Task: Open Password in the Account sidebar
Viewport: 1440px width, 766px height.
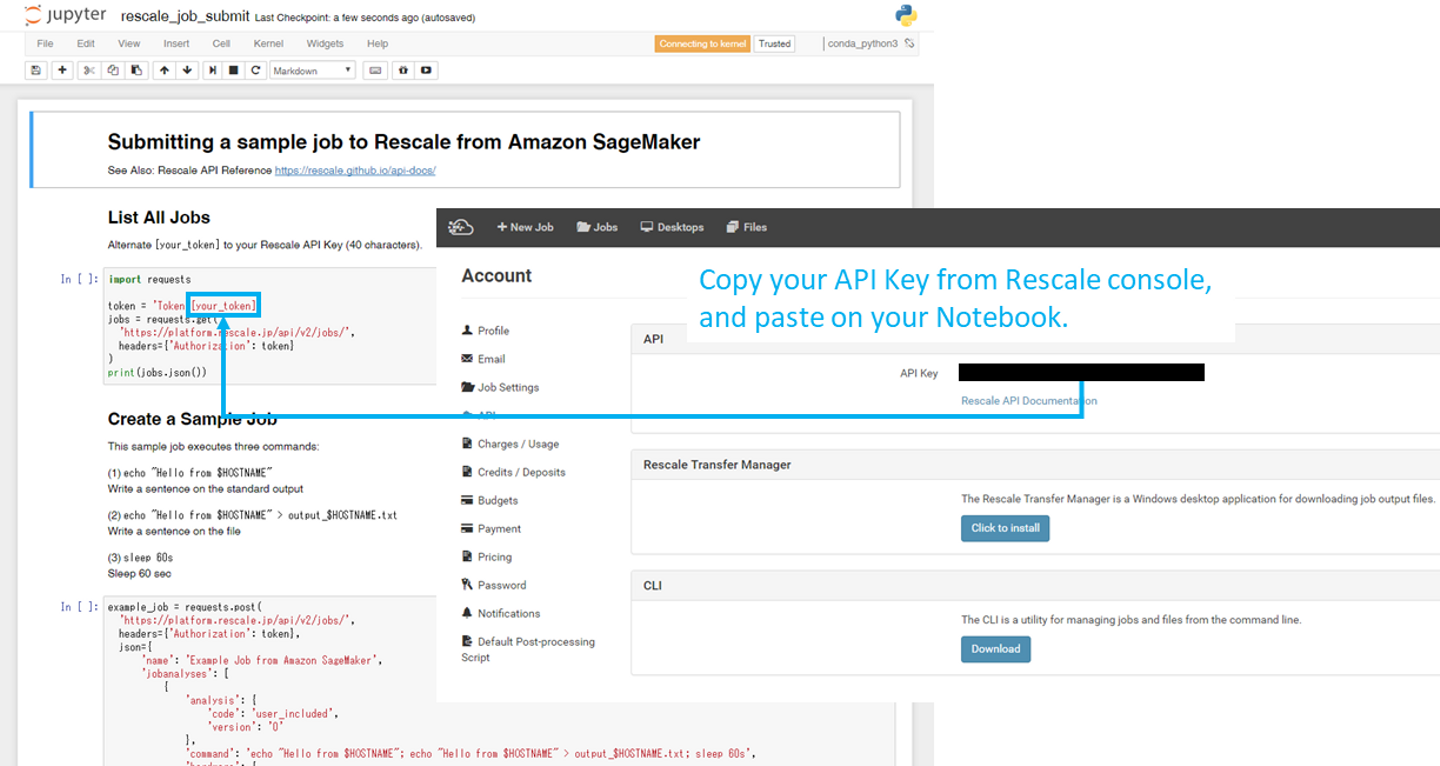Action: click(x=494, y=585)
